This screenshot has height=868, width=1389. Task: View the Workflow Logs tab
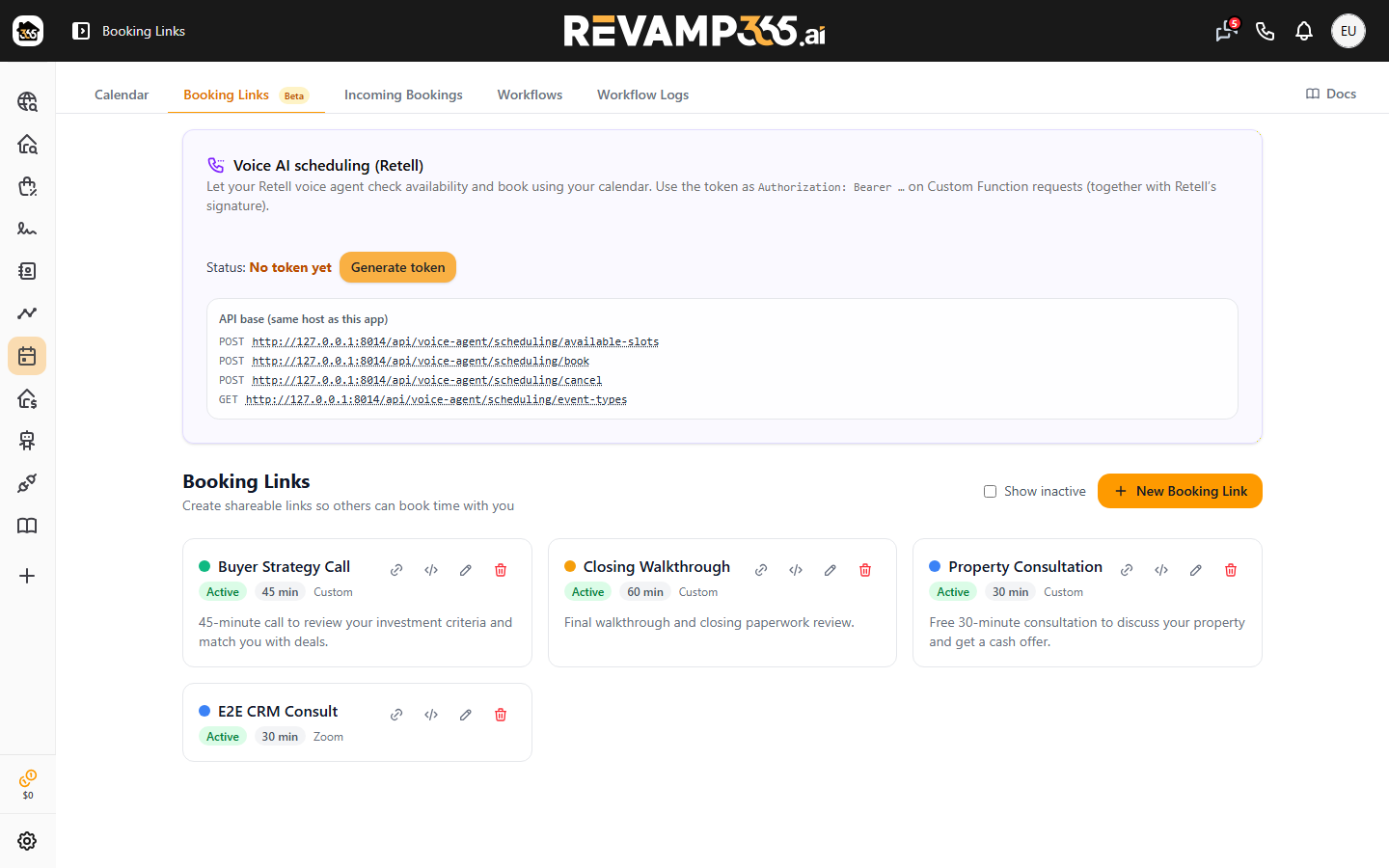(642, 95)
